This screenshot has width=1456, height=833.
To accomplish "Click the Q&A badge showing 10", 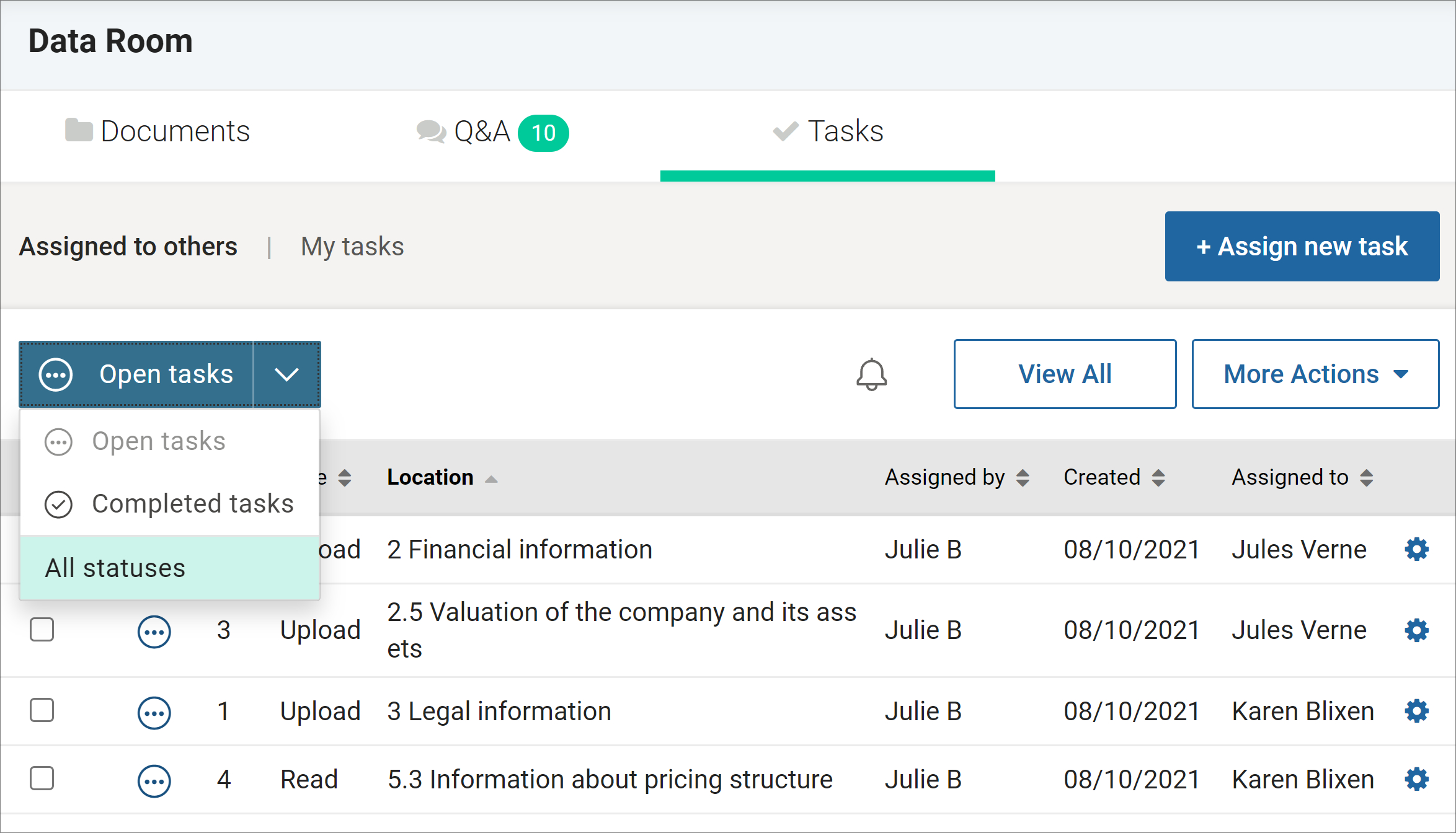I will pos(543,133).
